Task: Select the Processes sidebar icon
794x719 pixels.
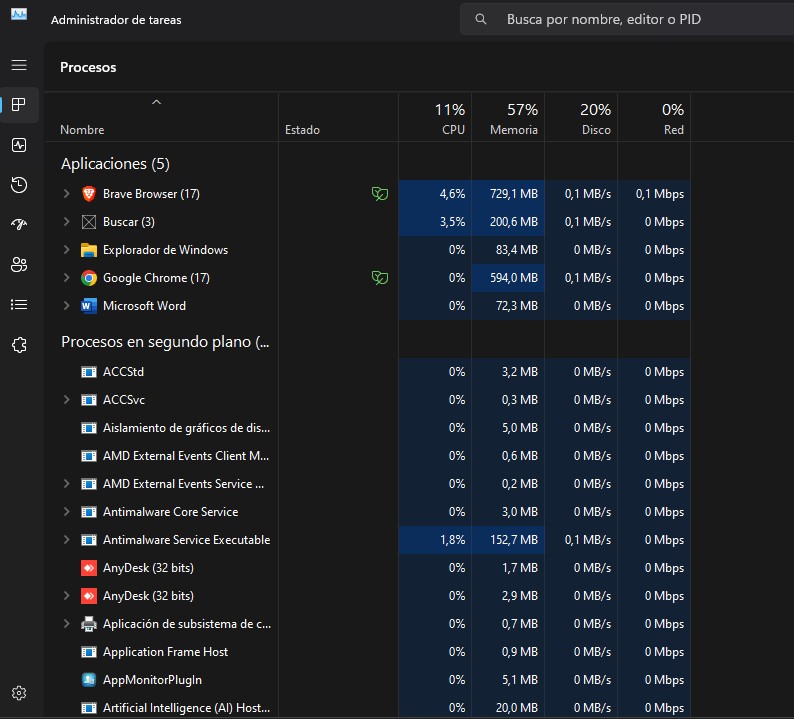Action: click(x=19, y=105)
